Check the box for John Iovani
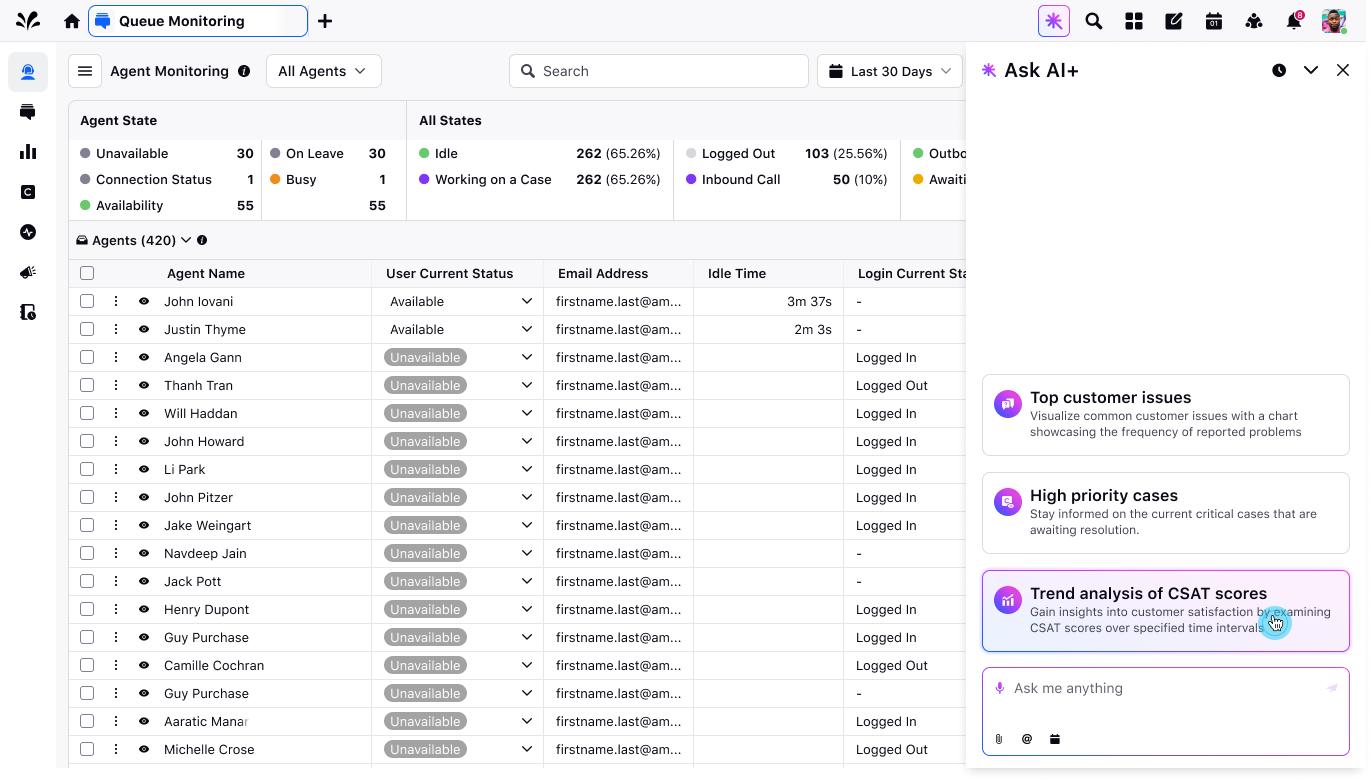The width and height of the screenshot is (1372, 781). 87,301
